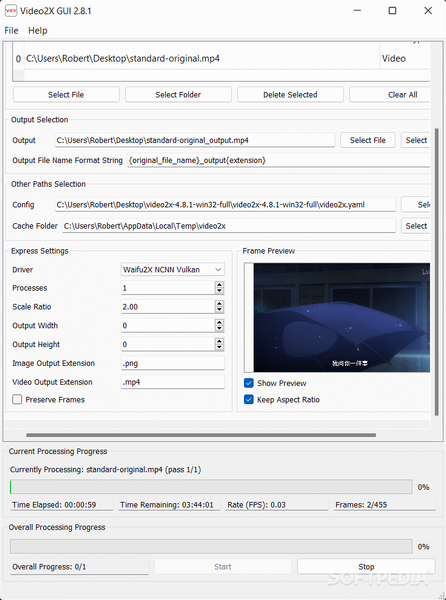Disable Keep Aspect Ratio checkbox
The width and height of the screenshot is (446, 600).
(249, 399)
